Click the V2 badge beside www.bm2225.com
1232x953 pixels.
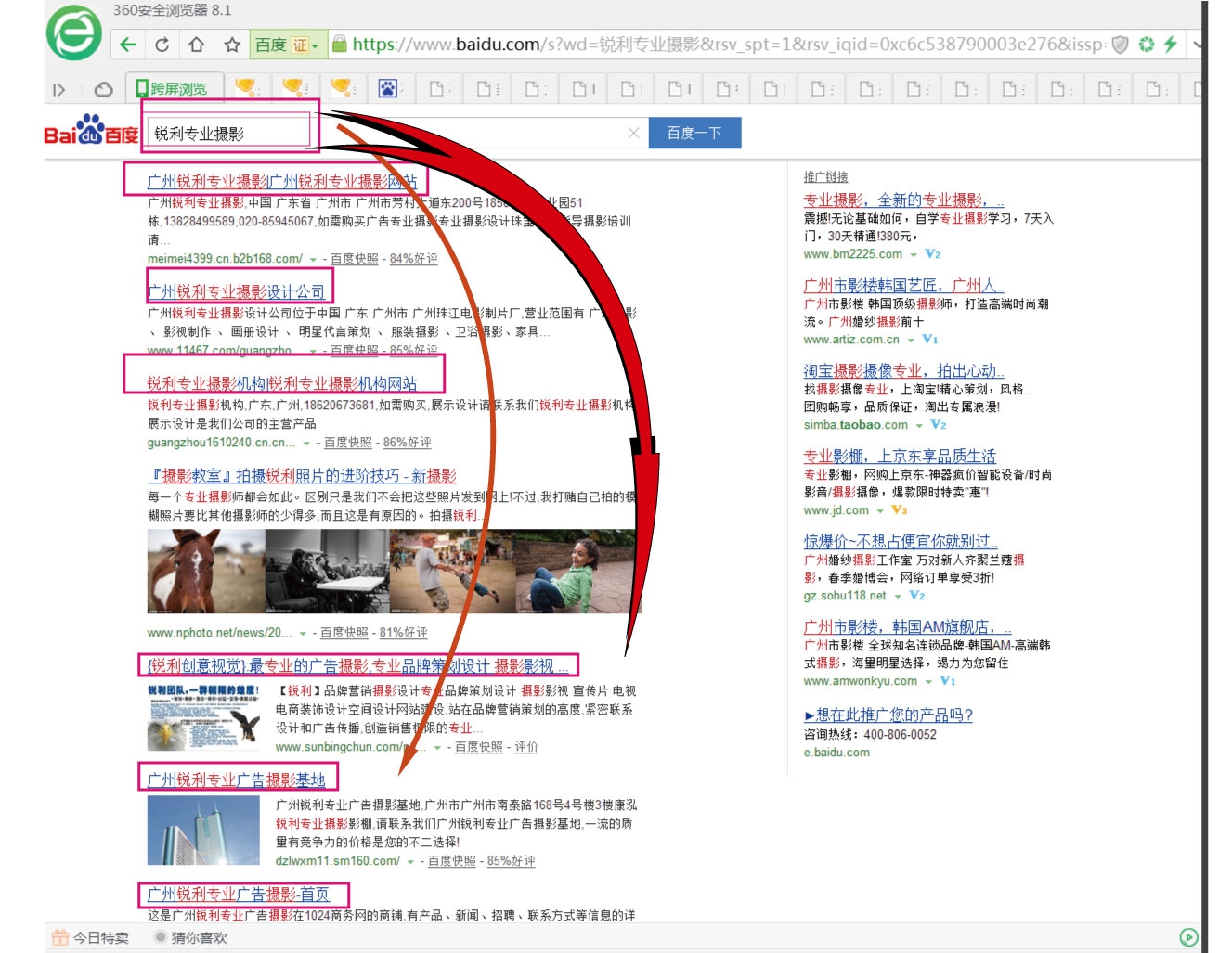tap(933, 254)
